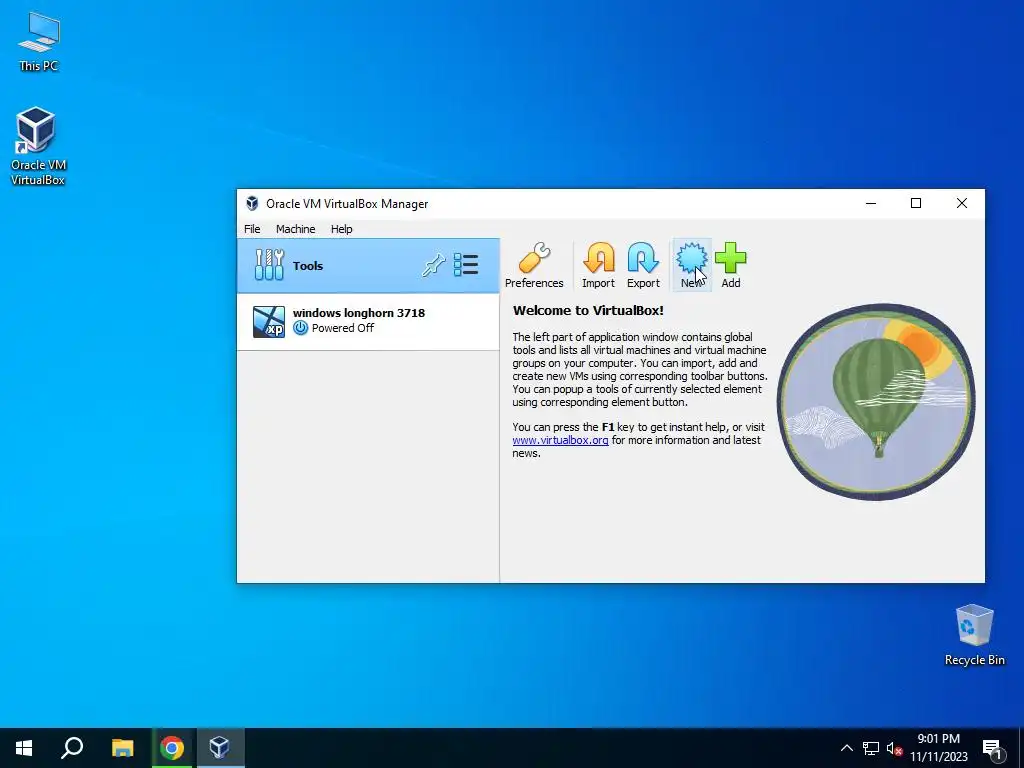Click the Welcome to VirtualBox! heading
The width and height of the screenshot is (1024, 768).
click(588, 311)
